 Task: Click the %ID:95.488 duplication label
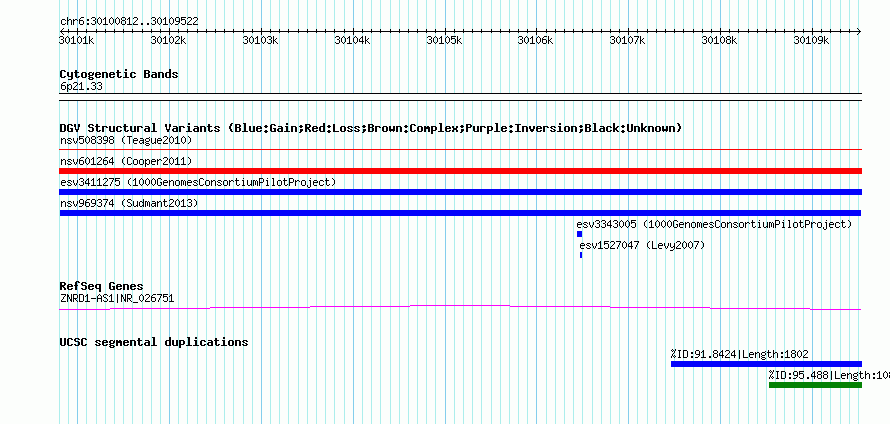[x=828, y=375]
